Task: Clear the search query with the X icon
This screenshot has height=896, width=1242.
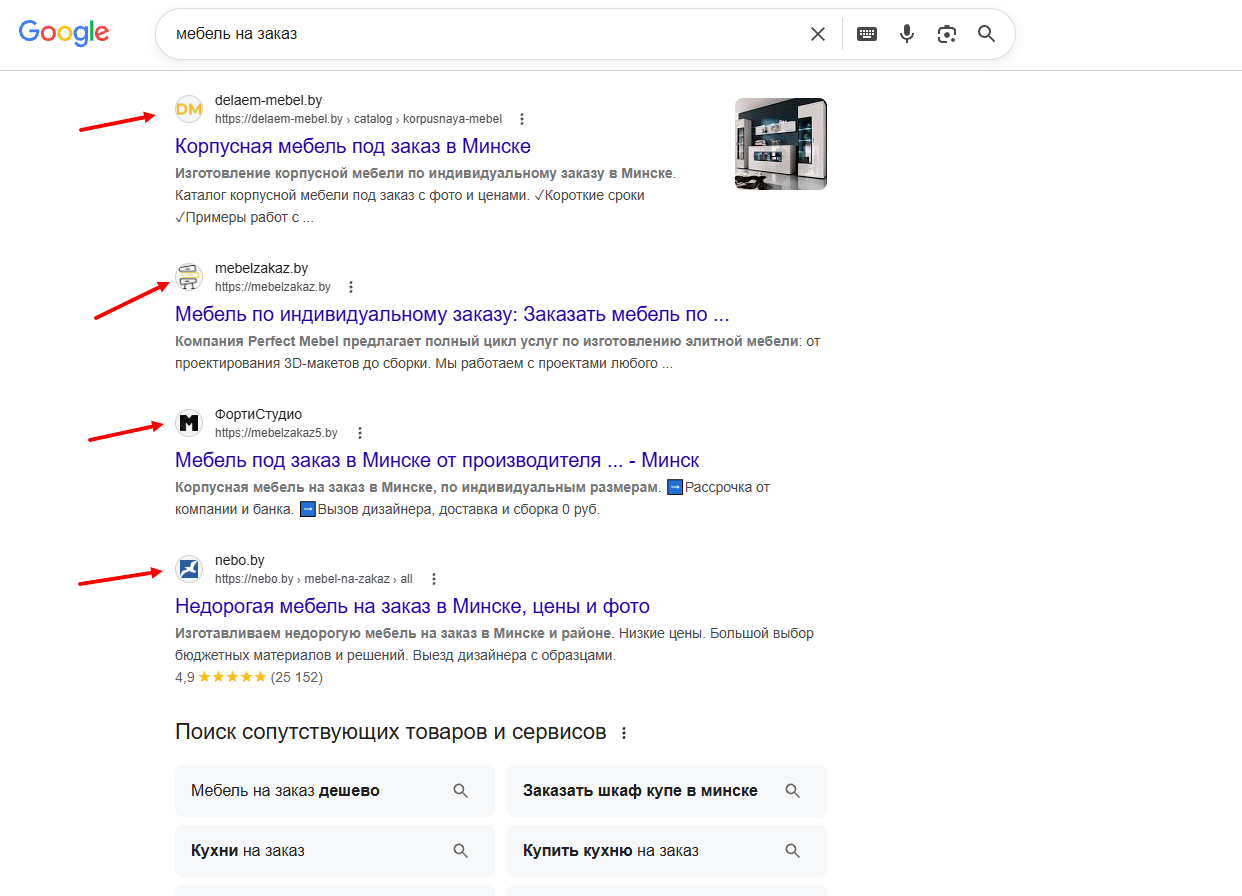Action: click(818, 34)
